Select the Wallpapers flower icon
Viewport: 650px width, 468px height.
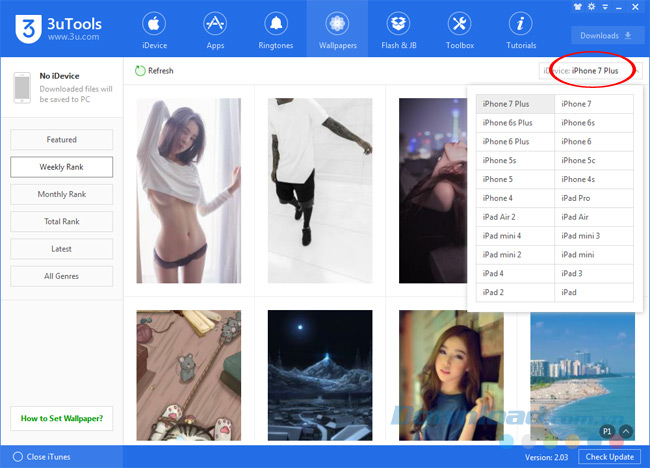[x=337, y=24]
